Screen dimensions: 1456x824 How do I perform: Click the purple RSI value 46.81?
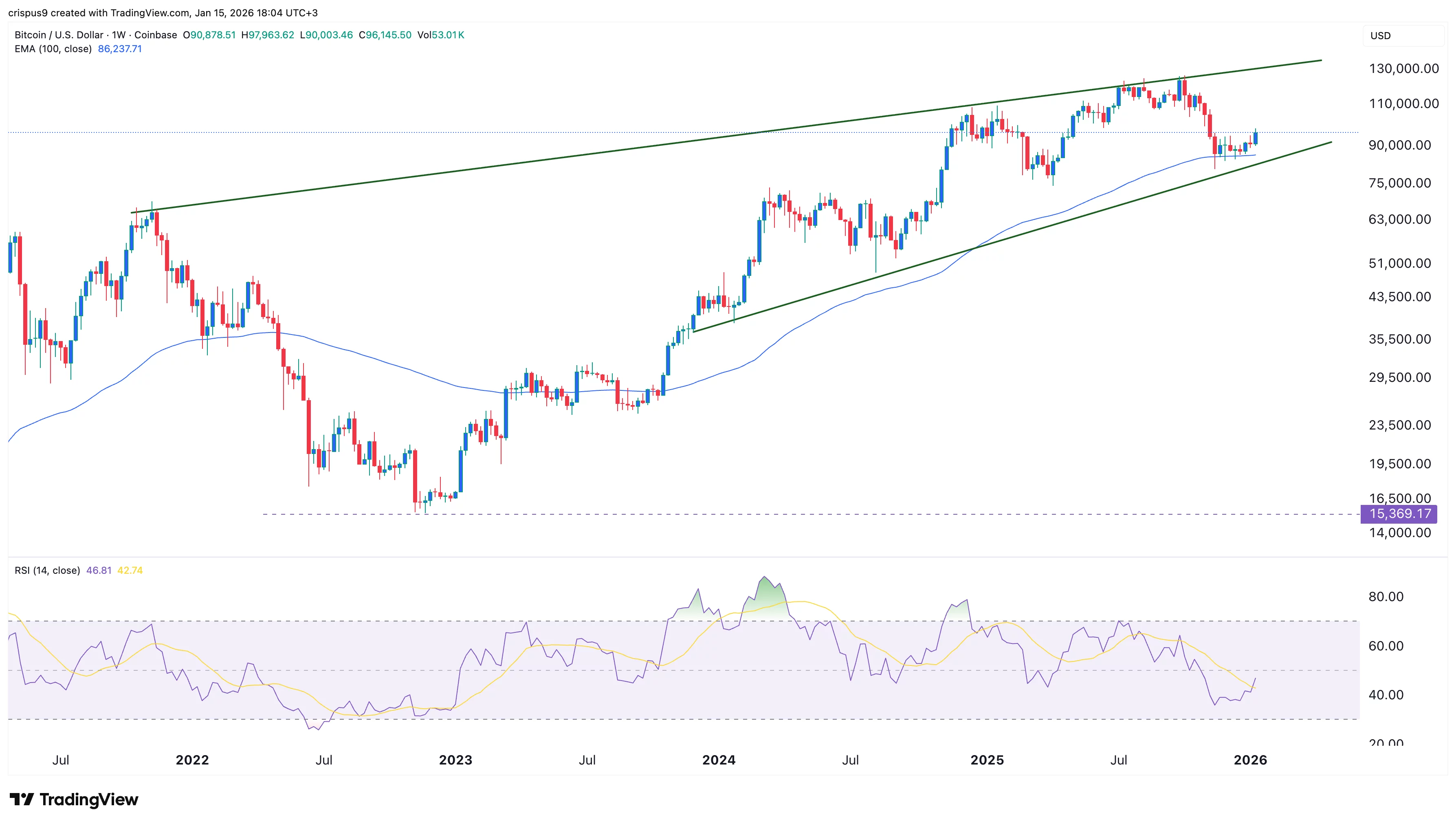[99, 571]
